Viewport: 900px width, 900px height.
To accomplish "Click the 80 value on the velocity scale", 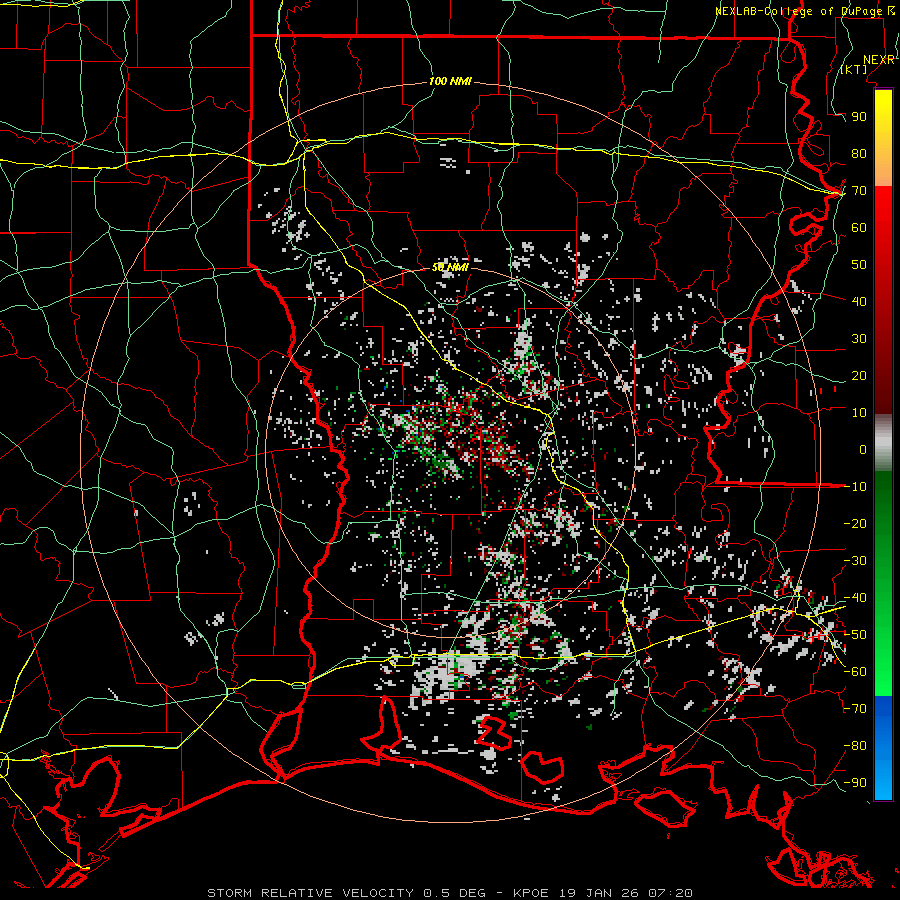I will point(859,153).
